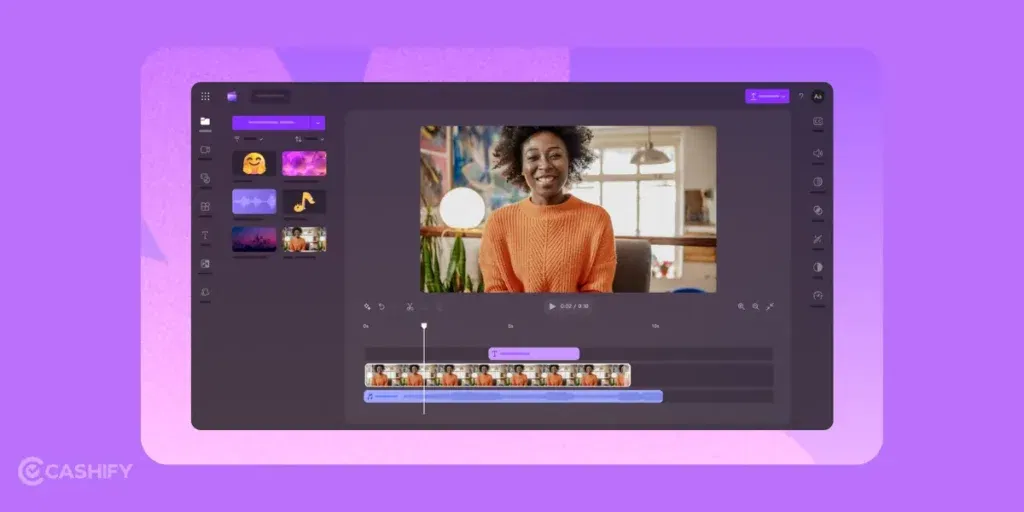Open the app launcher grid icon
The height and width of the screenshot is (512, 1024).
coord(205,97)
